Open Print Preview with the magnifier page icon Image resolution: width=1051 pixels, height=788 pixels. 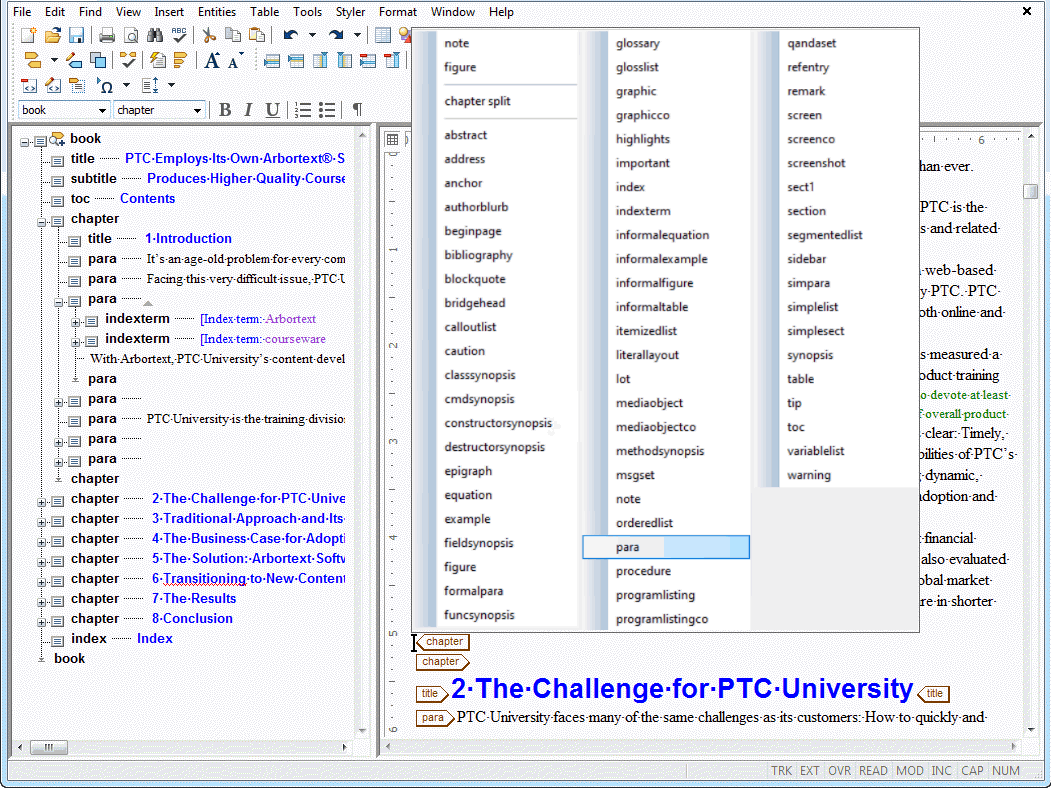point(131,36)
